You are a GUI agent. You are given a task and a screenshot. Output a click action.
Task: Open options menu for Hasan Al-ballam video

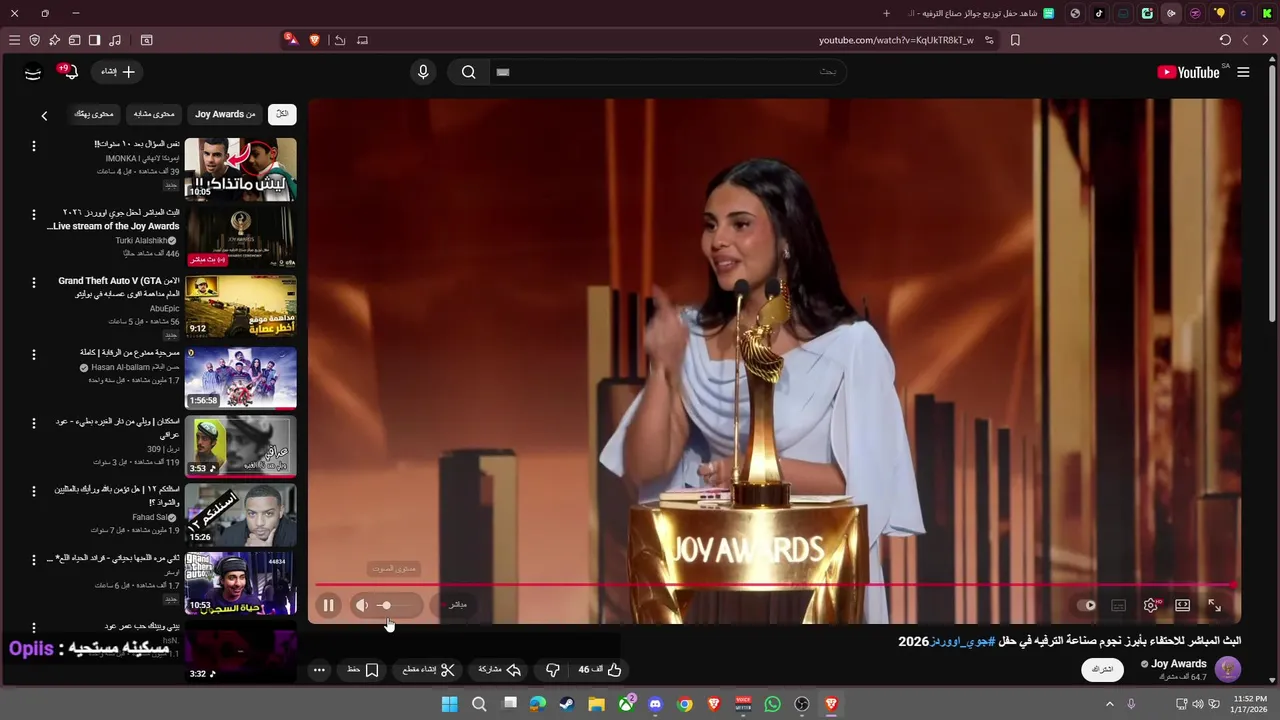(33, 354)
